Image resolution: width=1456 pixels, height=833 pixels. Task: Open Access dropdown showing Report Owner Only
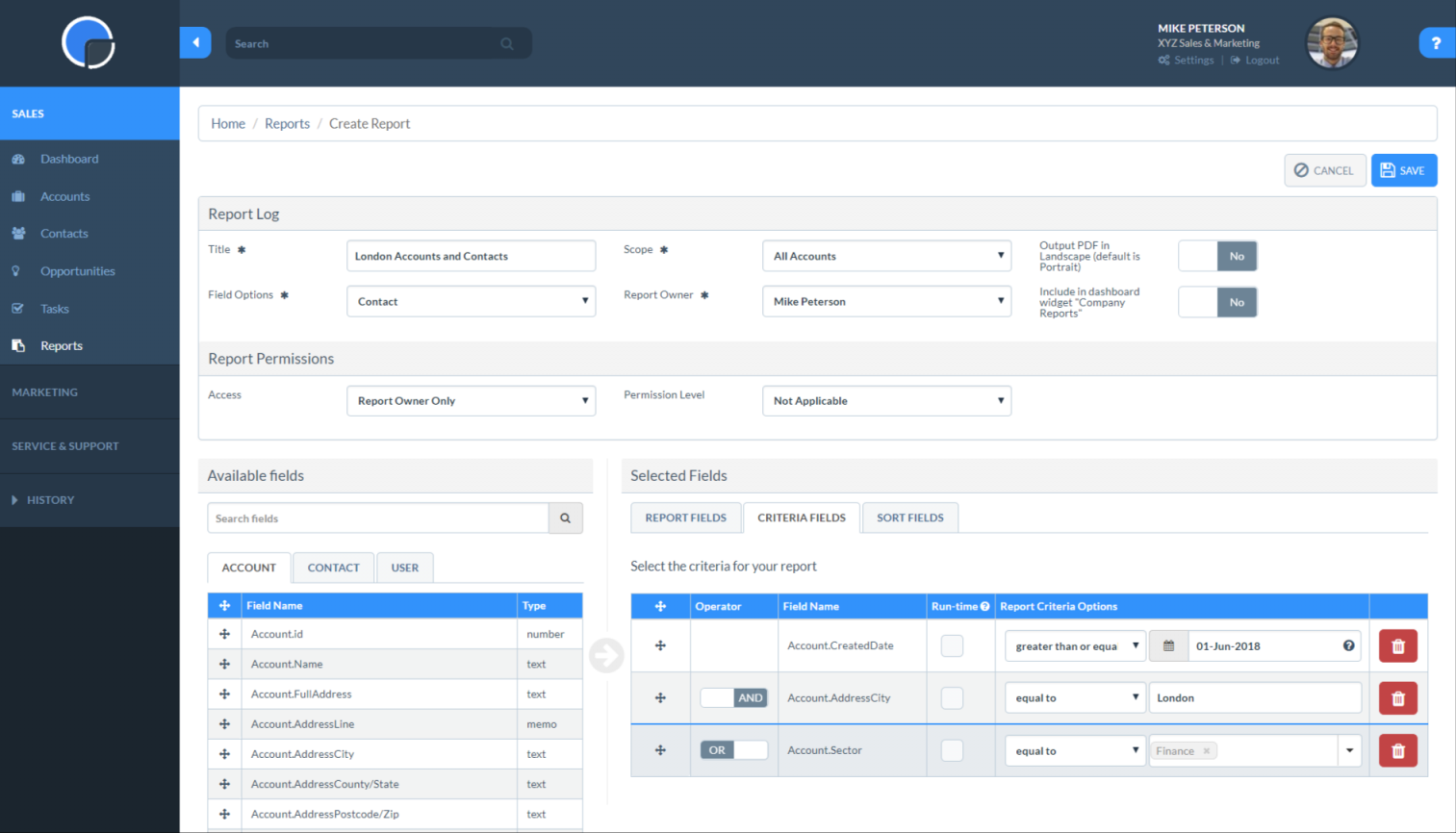pos(471,400)
